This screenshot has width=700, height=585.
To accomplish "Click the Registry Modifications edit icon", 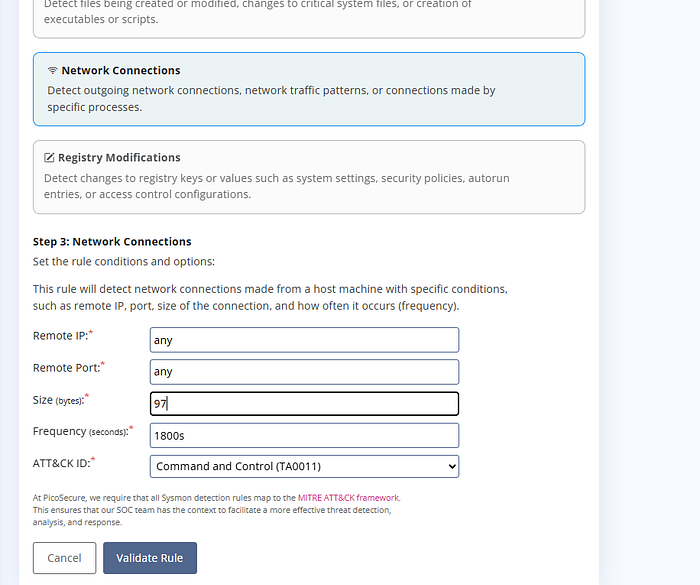I will (49, 158).
